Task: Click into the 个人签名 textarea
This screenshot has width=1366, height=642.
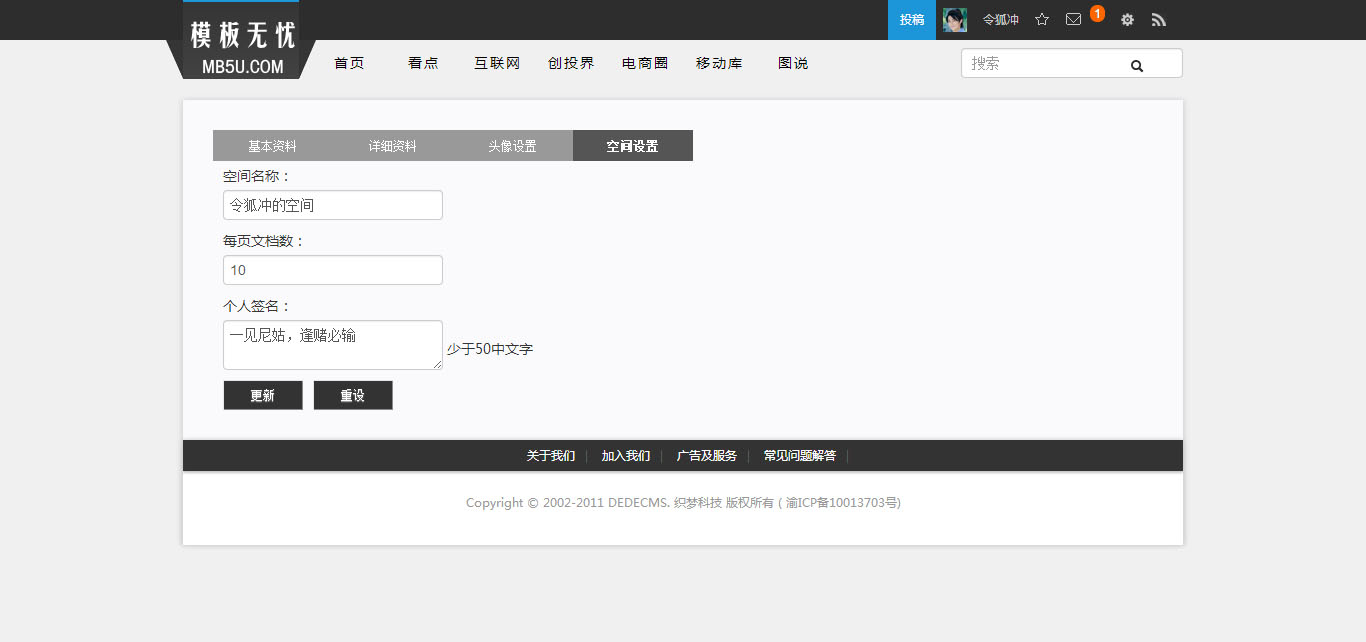Action: click(x=332, y=345)
